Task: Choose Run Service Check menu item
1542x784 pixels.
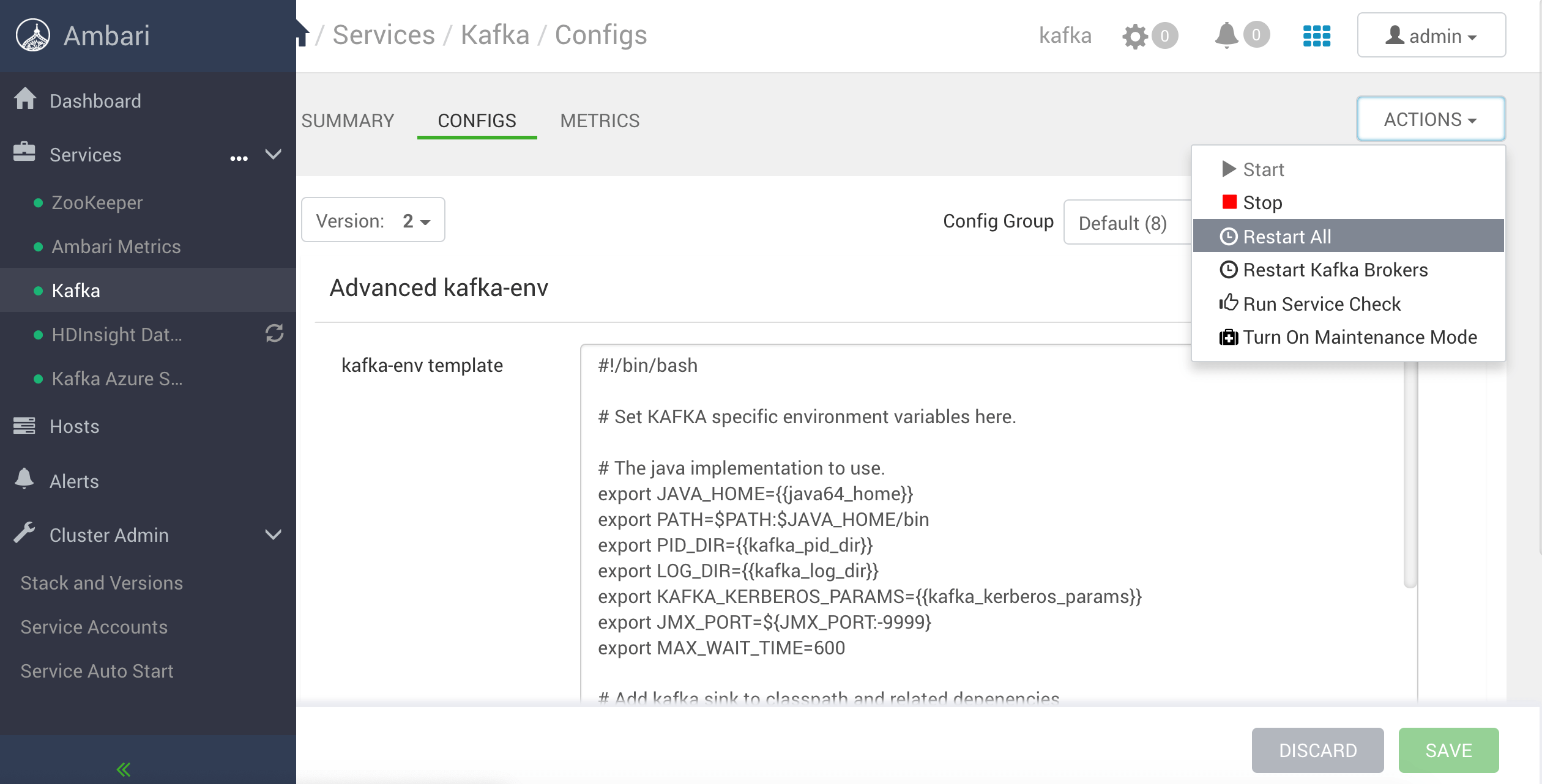Action: point(1349,304)
